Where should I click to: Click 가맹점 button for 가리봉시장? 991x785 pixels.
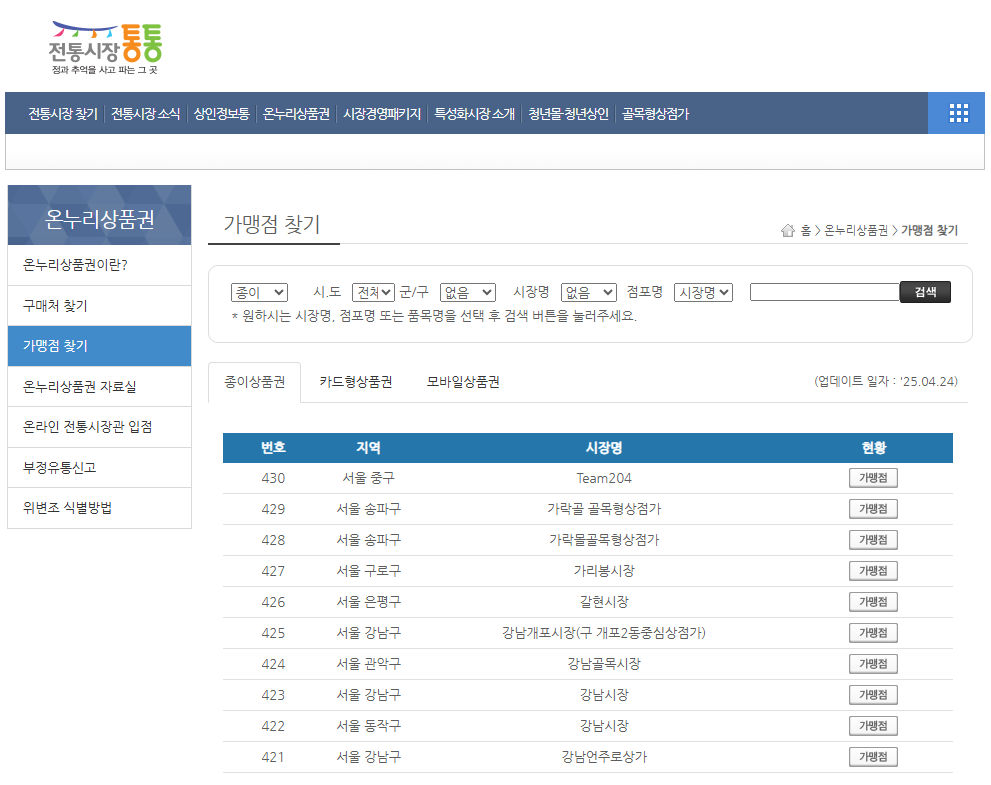click(873, 571)
